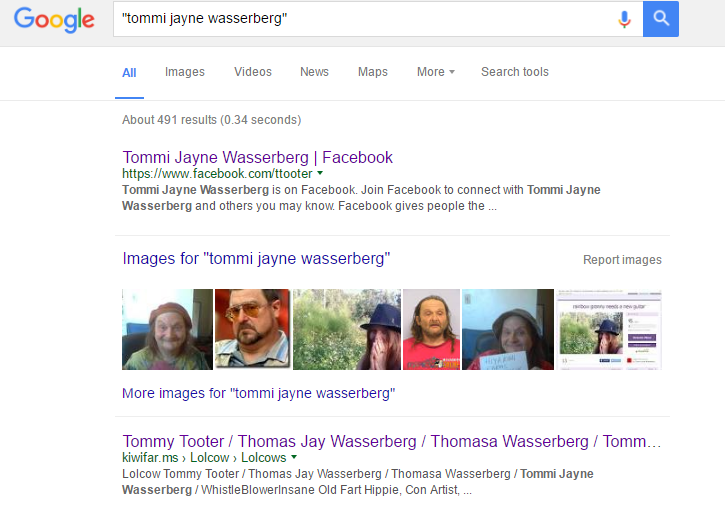The height and width of the screenshot is (507, 725).
Task: Open first image thumbnail with red beanie
Action: pos(167,330)
